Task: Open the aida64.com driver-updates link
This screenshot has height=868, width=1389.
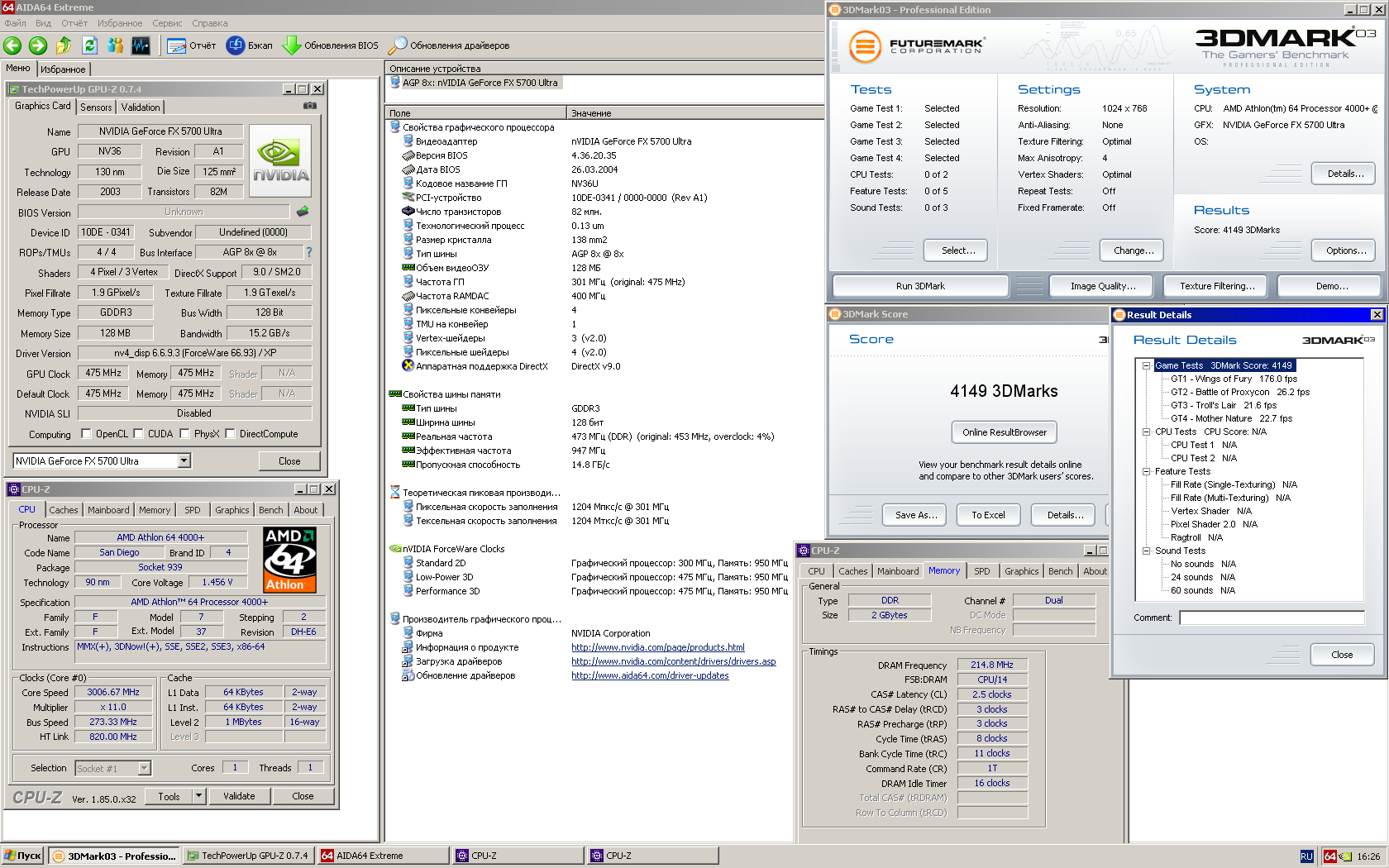Action: click(x=650, y=675)
